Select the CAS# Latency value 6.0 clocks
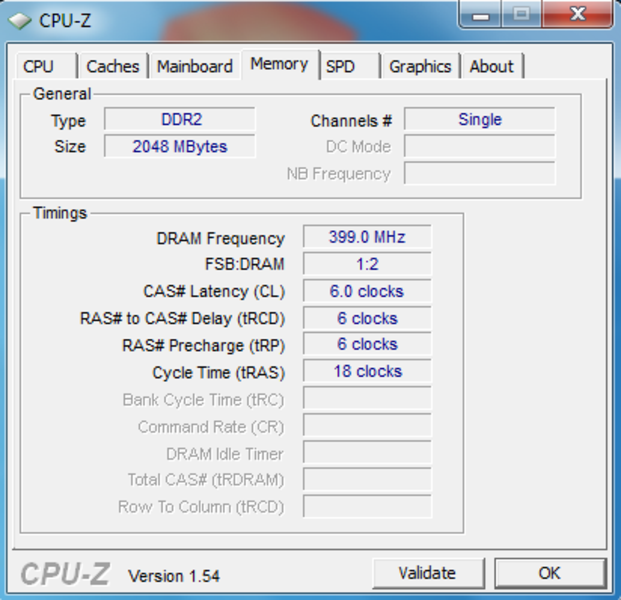 [367, 291]
